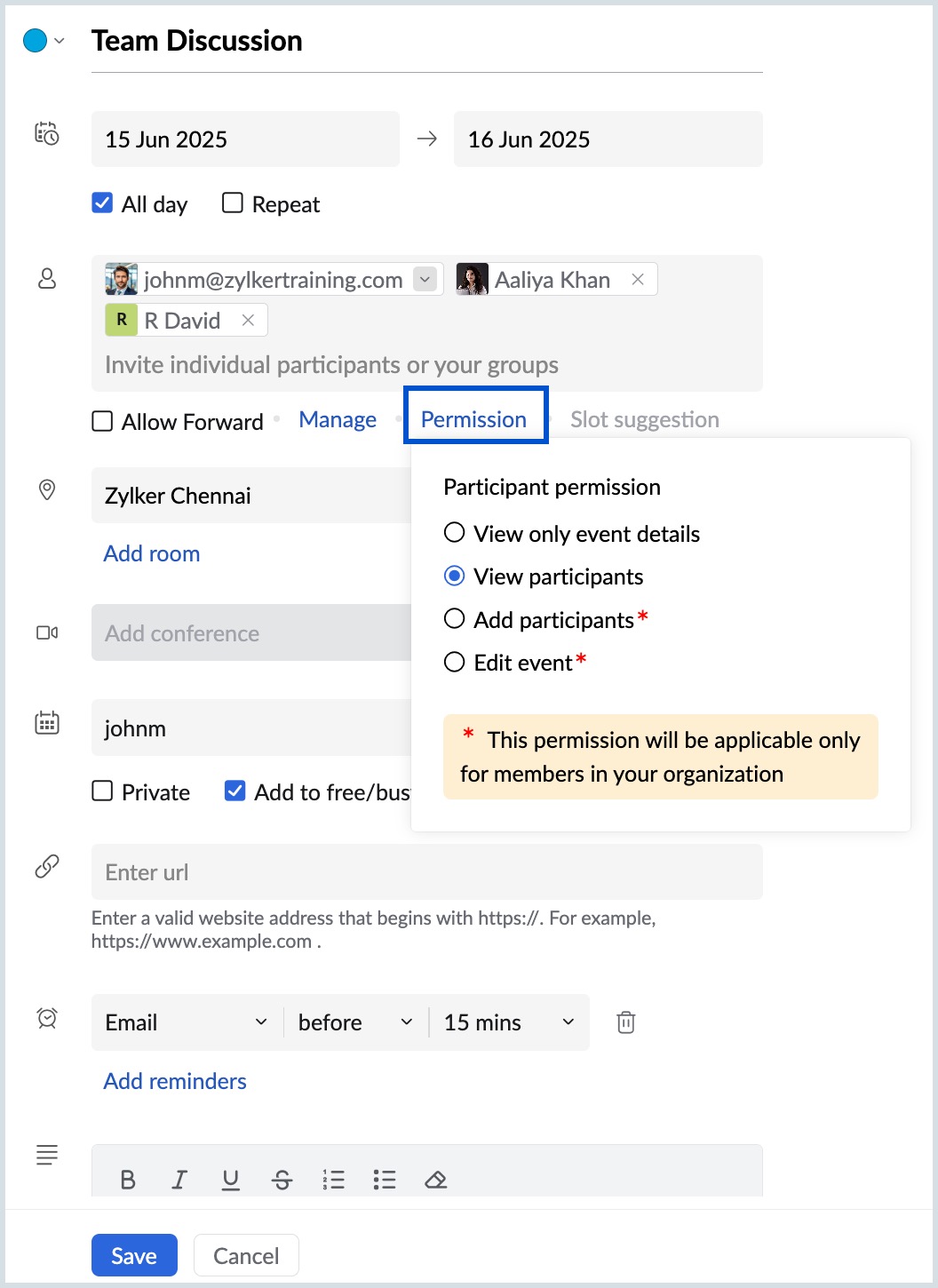The width and height of the screenshot is (938, 1288).
Task: Insert numbered list in description
Action: (334, 1180)
